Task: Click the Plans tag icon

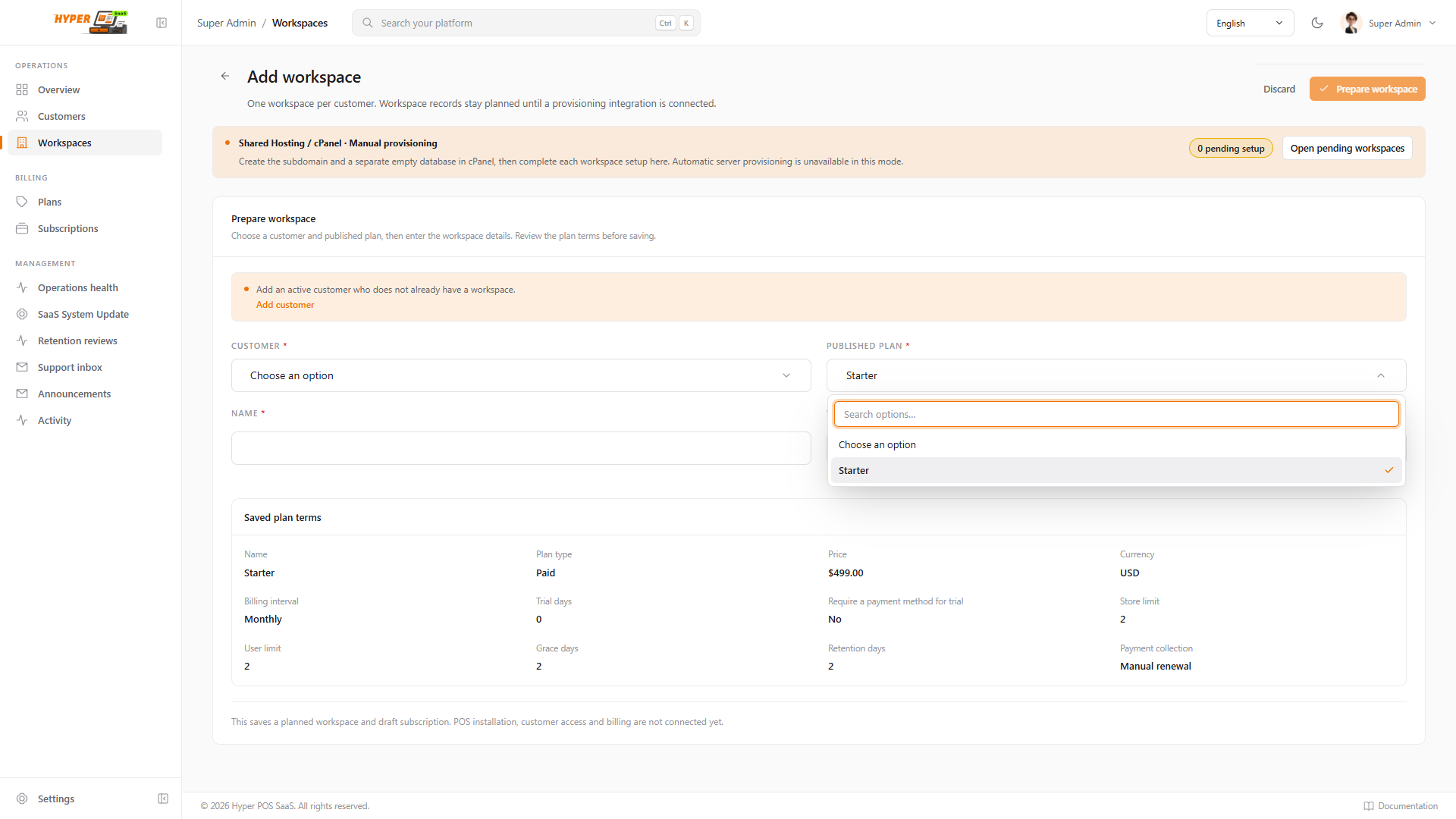Action: pos(22,202)
